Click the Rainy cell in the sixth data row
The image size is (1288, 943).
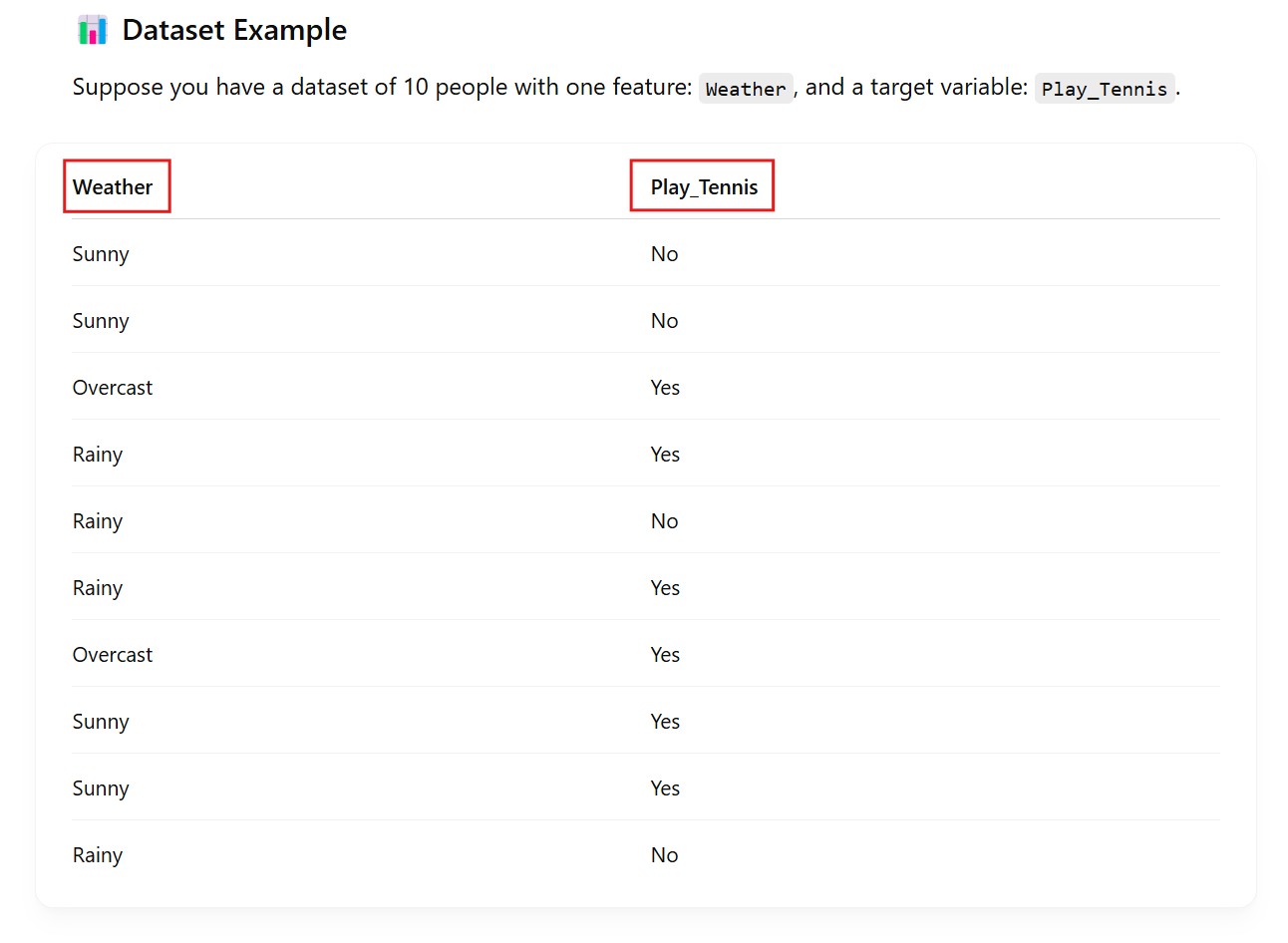tap(98, 588)
